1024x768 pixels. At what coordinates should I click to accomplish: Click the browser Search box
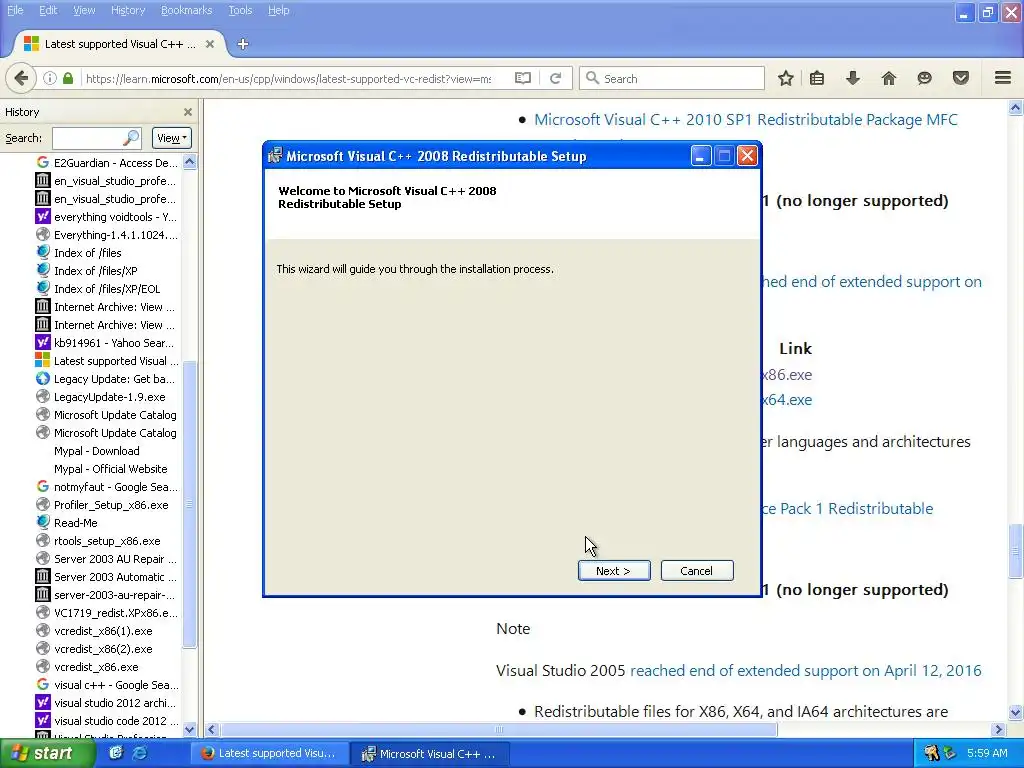pos(672,78)
